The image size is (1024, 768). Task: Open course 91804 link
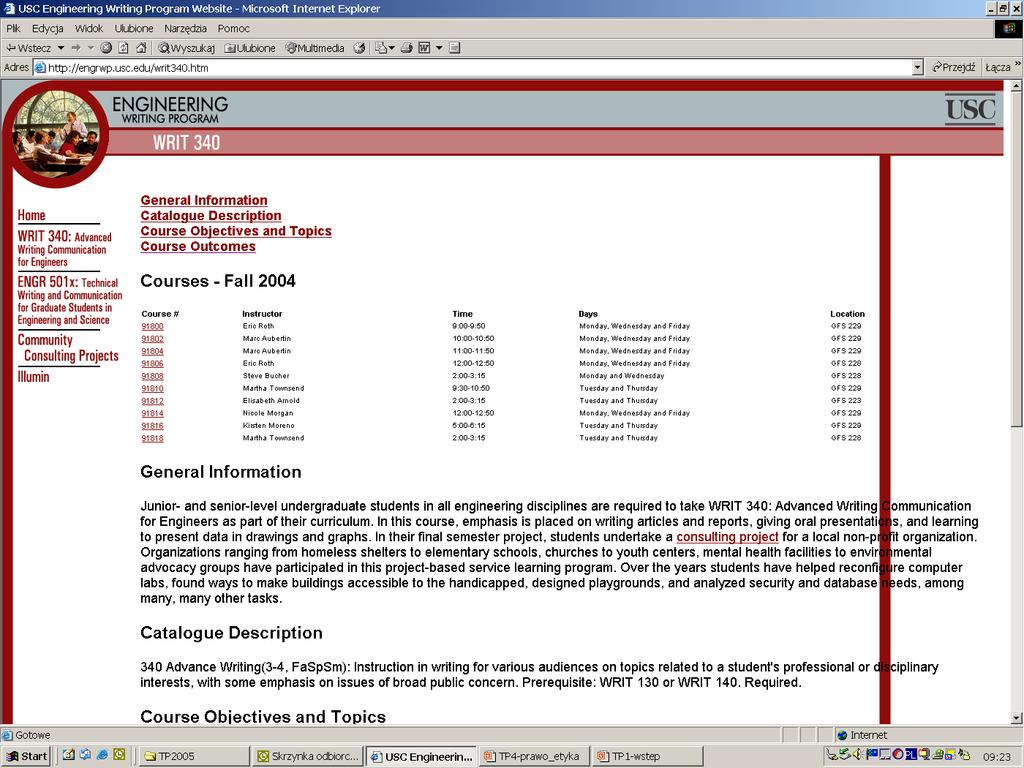pos(152,351)
